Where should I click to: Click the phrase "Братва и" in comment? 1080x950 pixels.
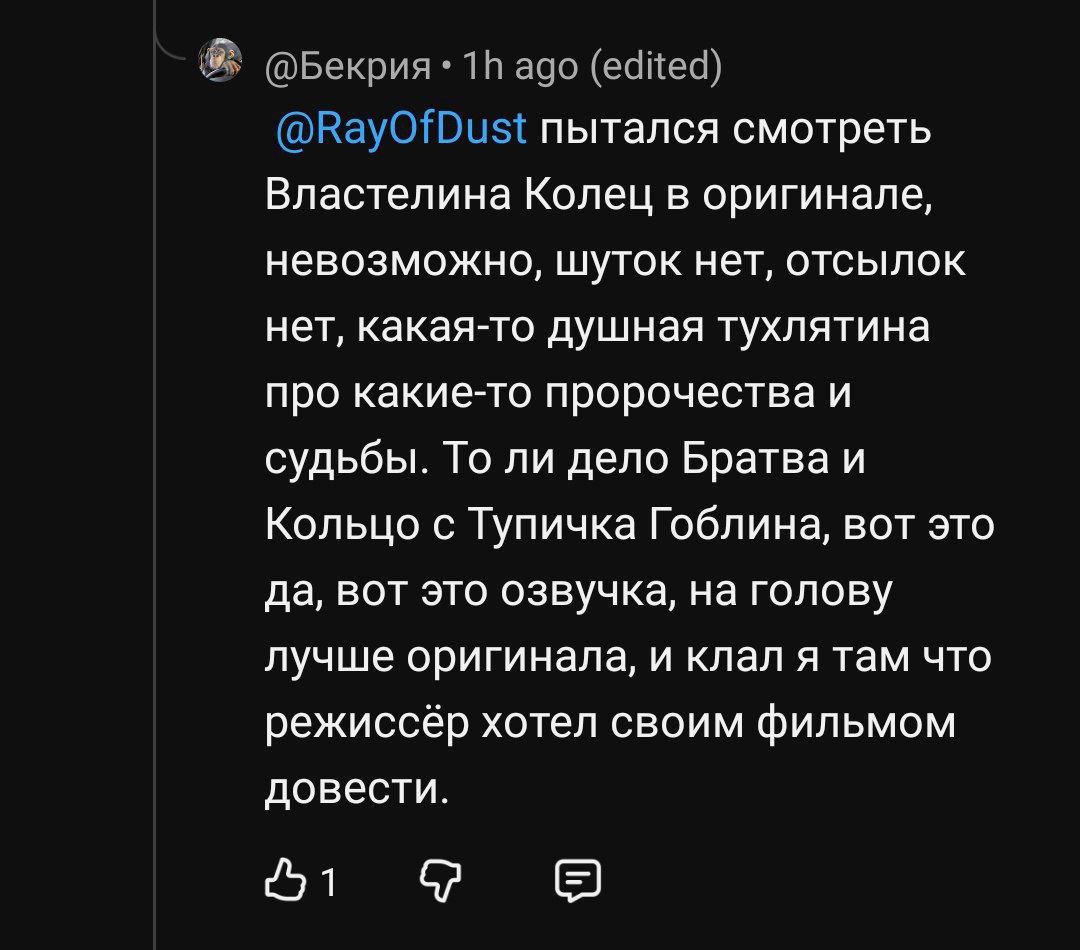(768, 459)
